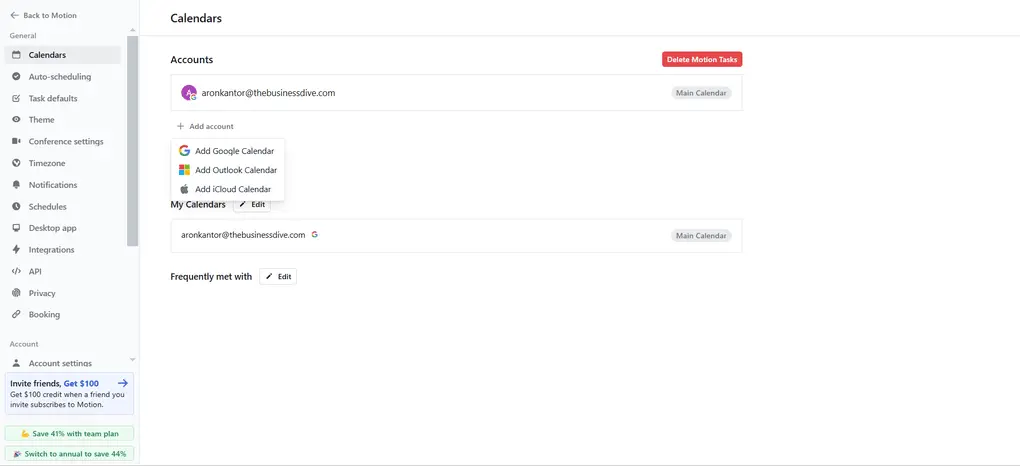The height and width of the screenshot is (466, 1020).
Task: Click the Get $100 link
Action: 81,383
